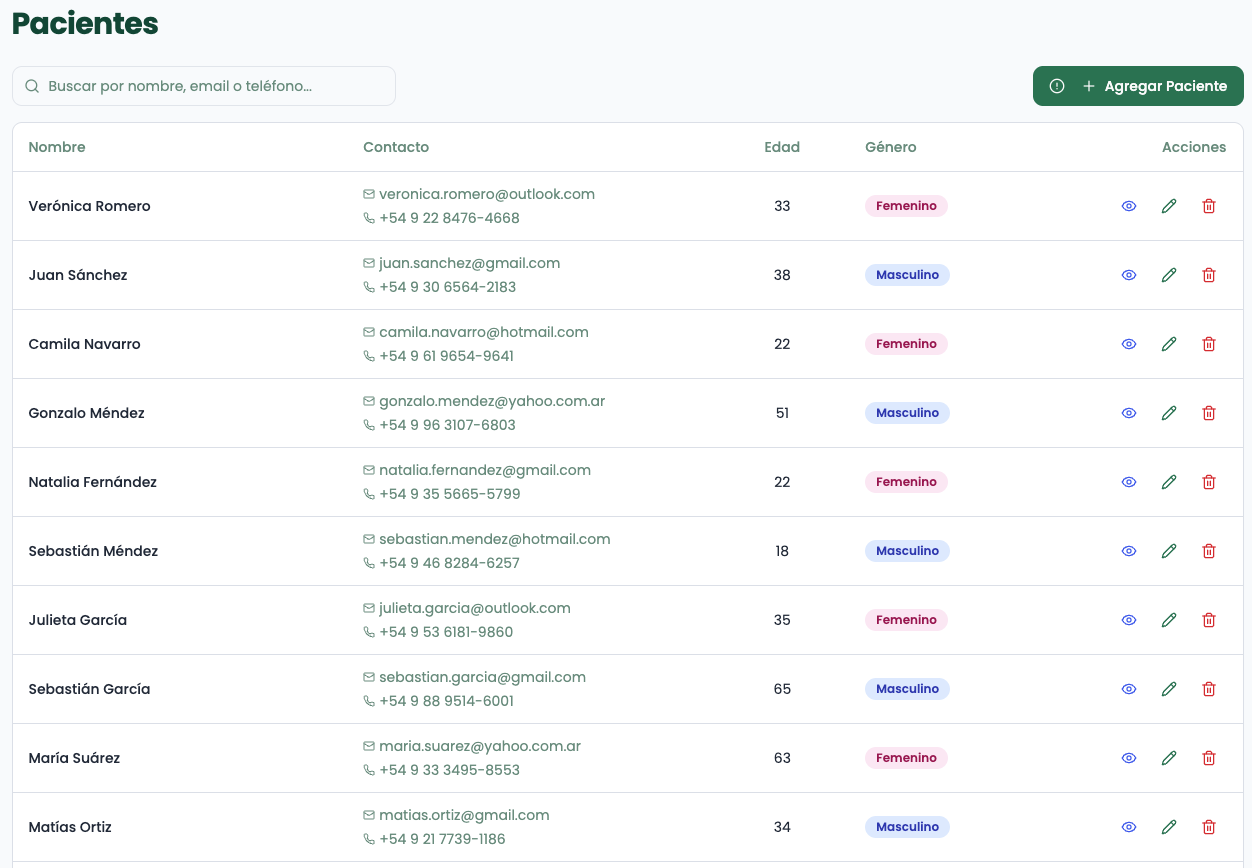
Task: Select the name Gonzalo Méndez
Action: pos(87,413)
